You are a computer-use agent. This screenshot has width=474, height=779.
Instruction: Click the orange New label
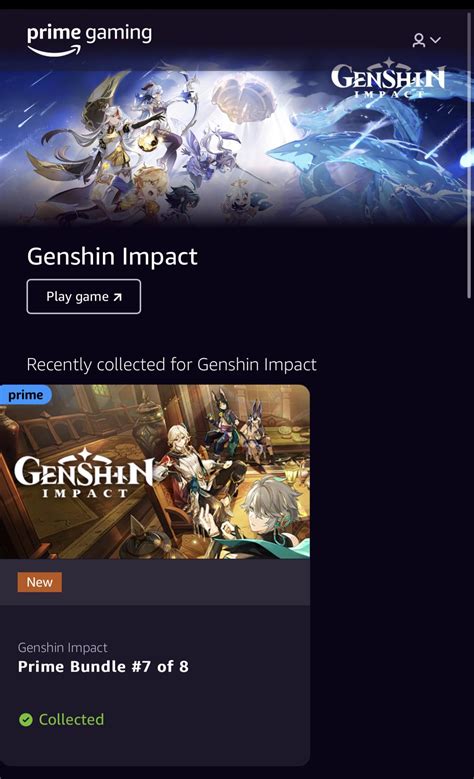click(x=40, y=582)
